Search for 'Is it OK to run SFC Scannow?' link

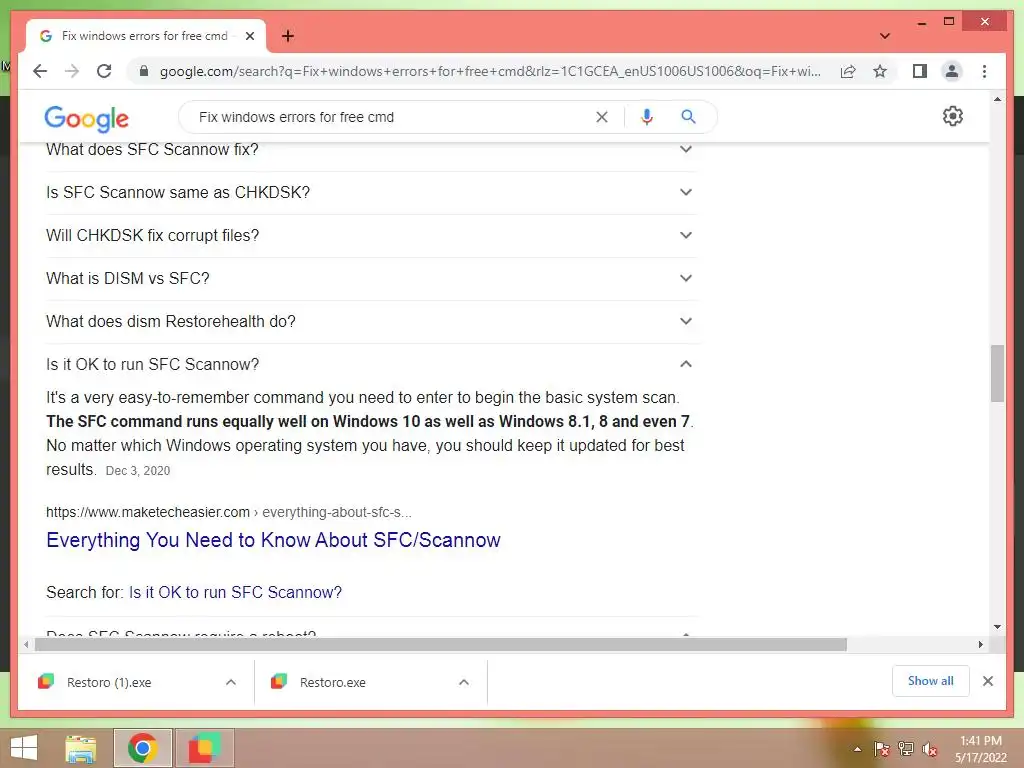coord(235,592)
